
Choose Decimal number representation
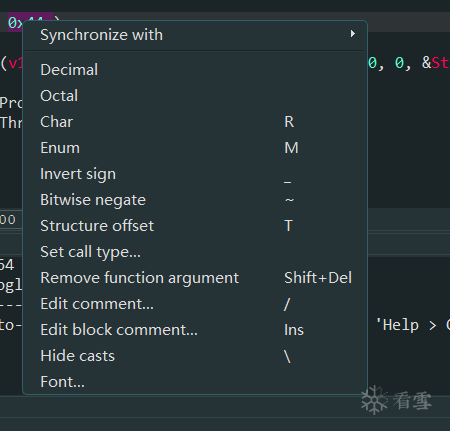coord(195,70)
